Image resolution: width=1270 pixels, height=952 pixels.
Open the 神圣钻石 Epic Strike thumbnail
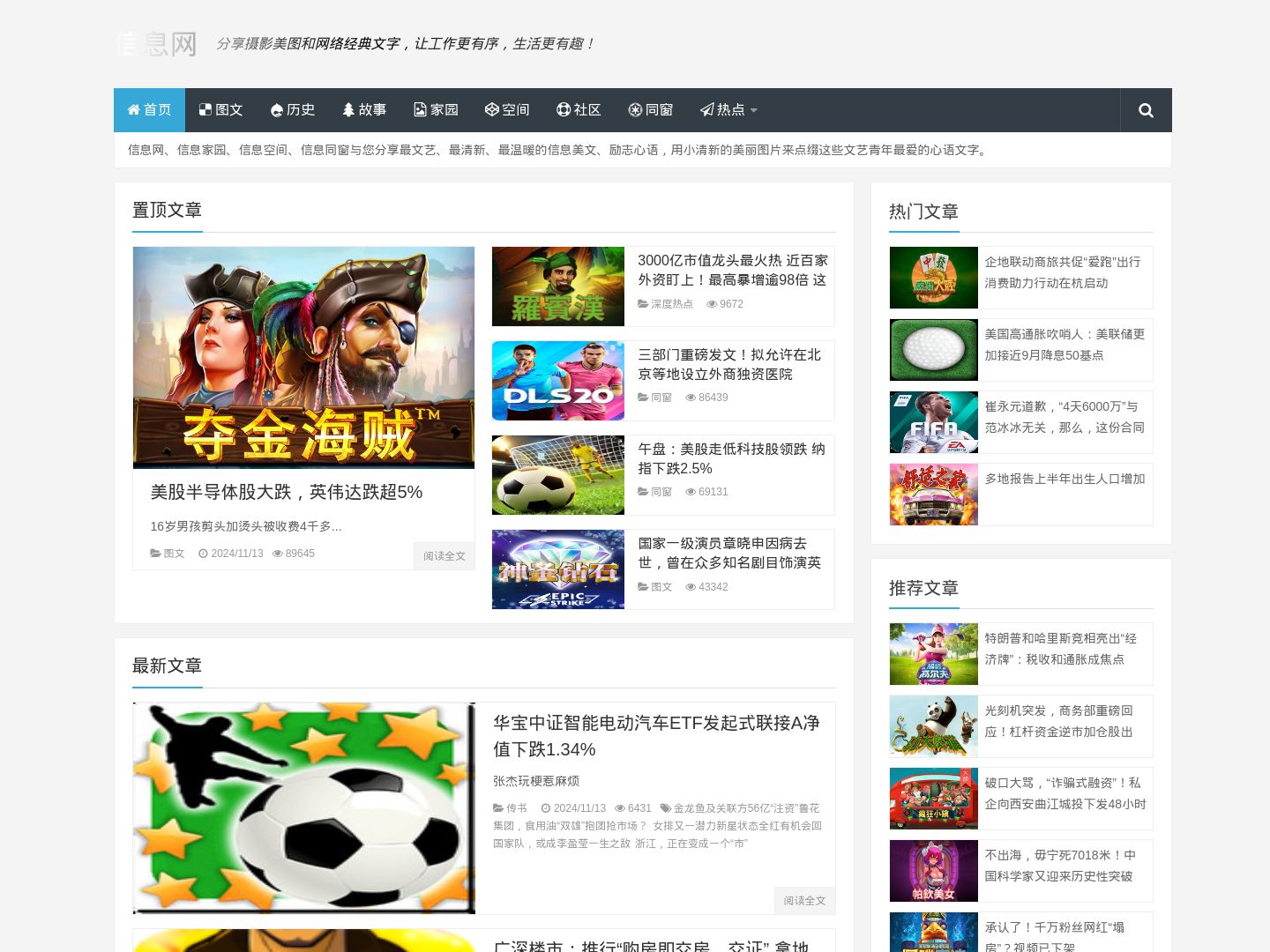[x=558, y=569]
